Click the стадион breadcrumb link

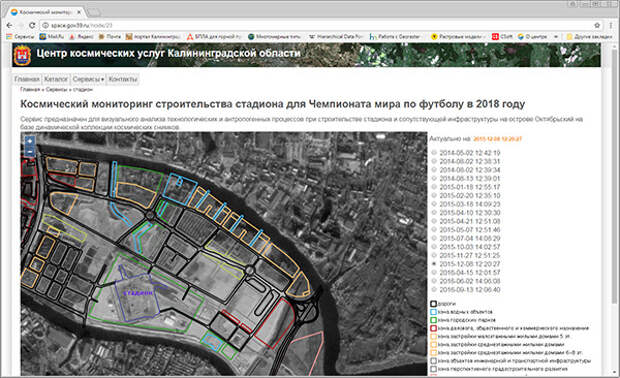tap(83, 90)
